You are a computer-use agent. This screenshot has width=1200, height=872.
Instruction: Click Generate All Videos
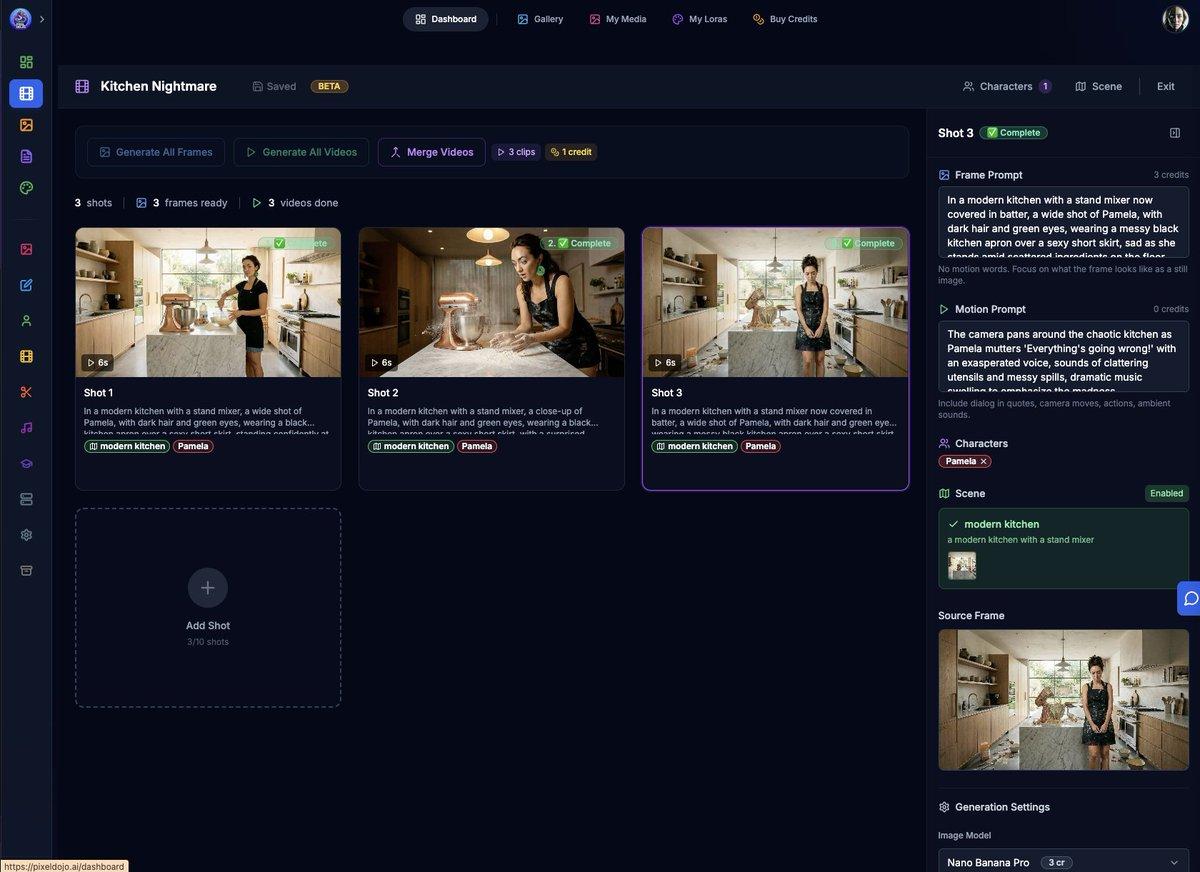coord(301,152)
